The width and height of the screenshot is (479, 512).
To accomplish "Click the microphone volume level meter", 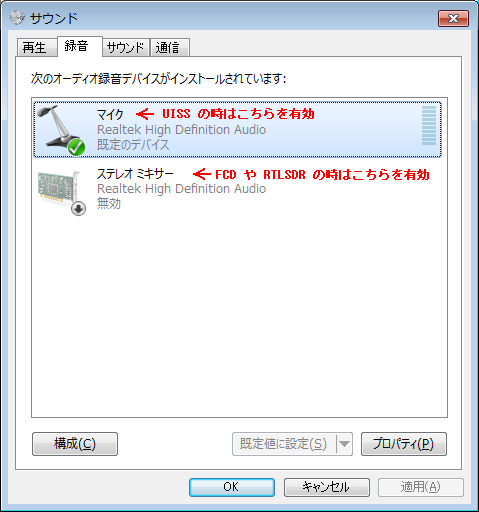I will [x=429, y=125].
